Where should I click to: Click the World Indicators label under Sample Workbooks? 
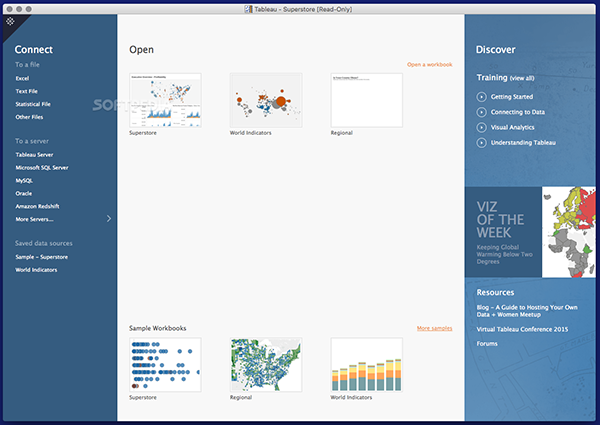point(351,397)
